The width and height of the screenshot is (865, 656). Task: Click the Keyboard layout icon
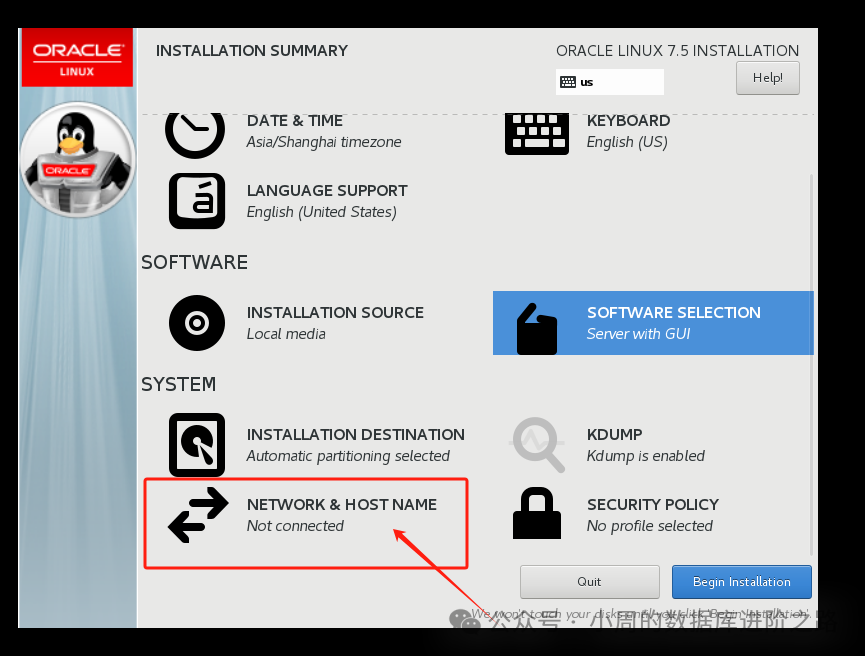click(x=536, y=134)
